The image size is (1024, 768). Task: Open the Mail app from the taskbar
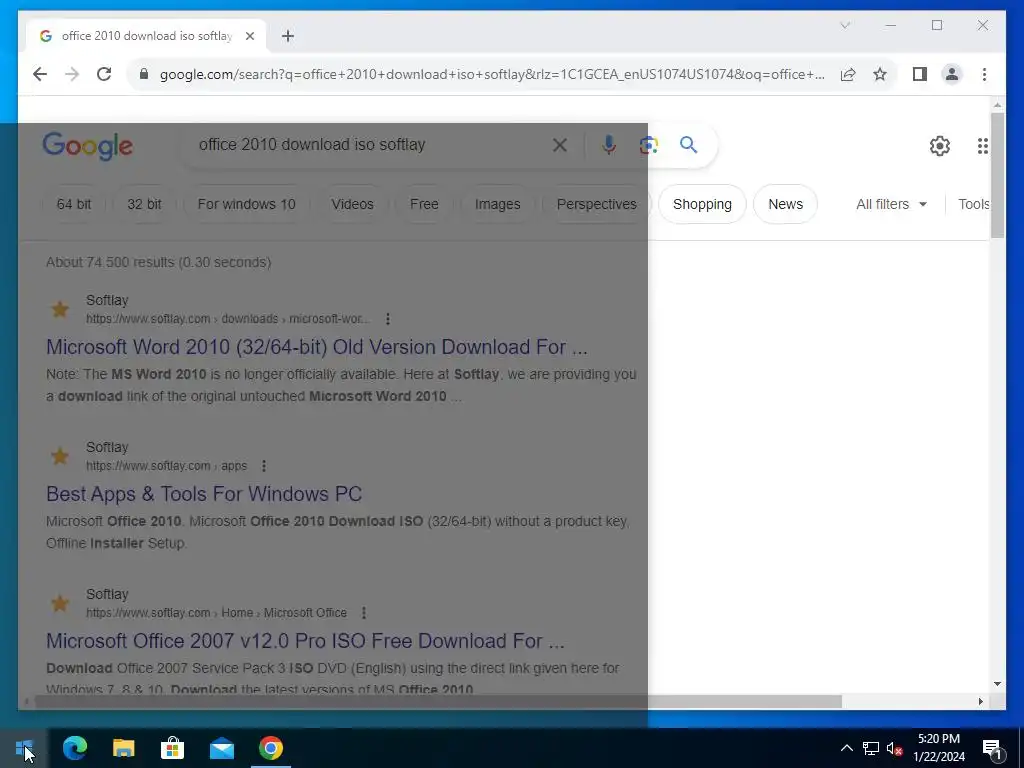tap(221, 748)
